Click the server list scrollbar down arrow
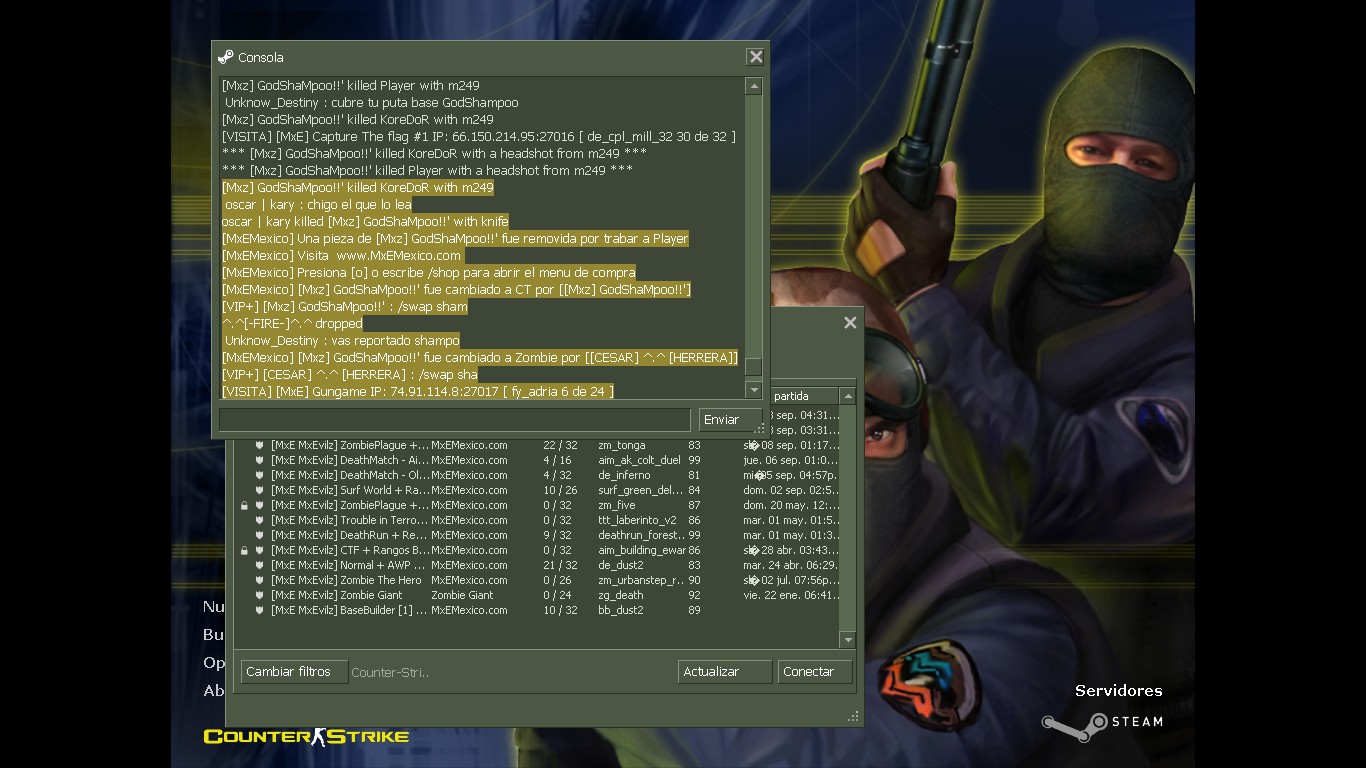The height and width of the screenshot is (768, 1366). point(848,640)
